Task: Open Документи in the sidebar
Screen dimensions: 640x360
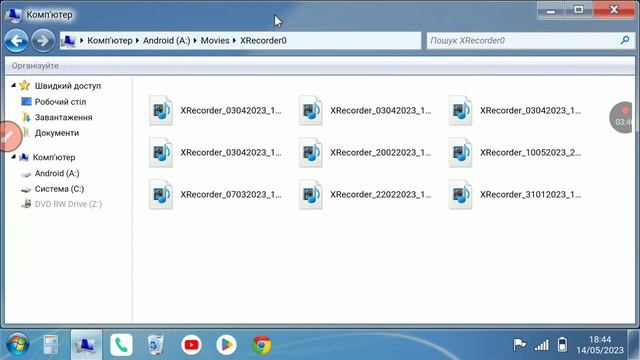Action: point(57,133)
